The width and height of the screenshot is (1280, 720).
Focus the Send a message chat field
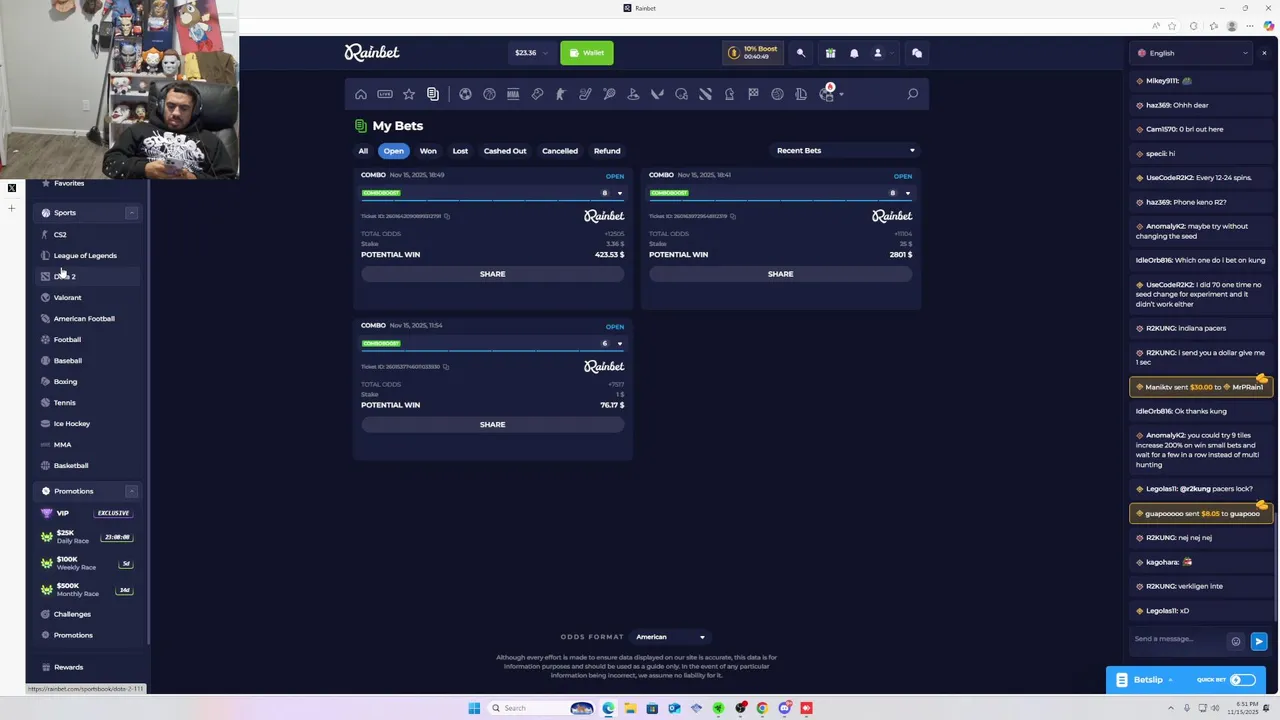point(1178,639)
